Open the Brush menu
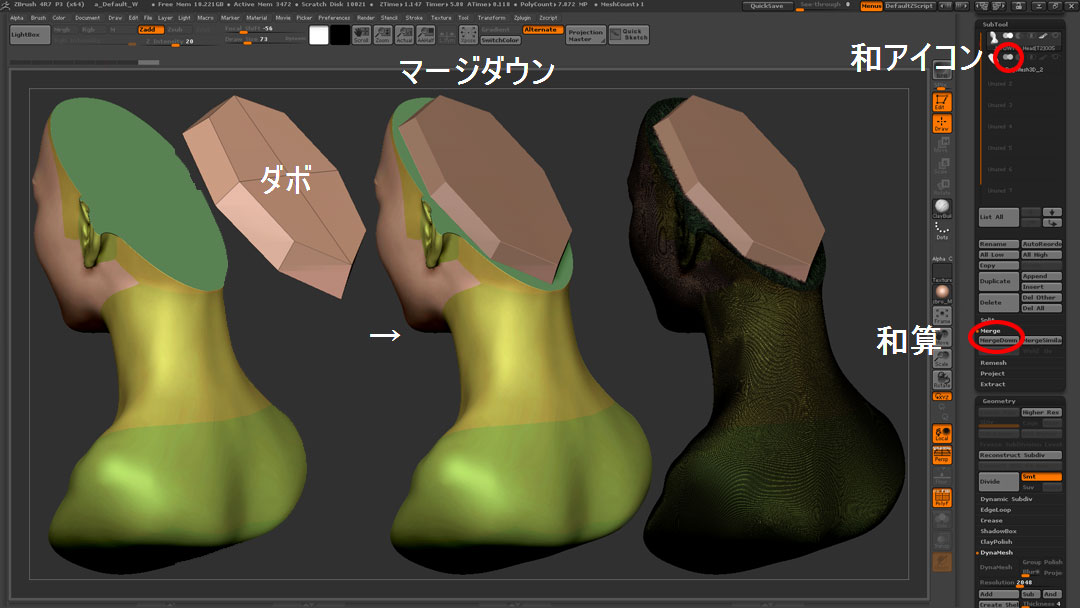Screen dimensions: 1080x608 click(x=38, y=18)
